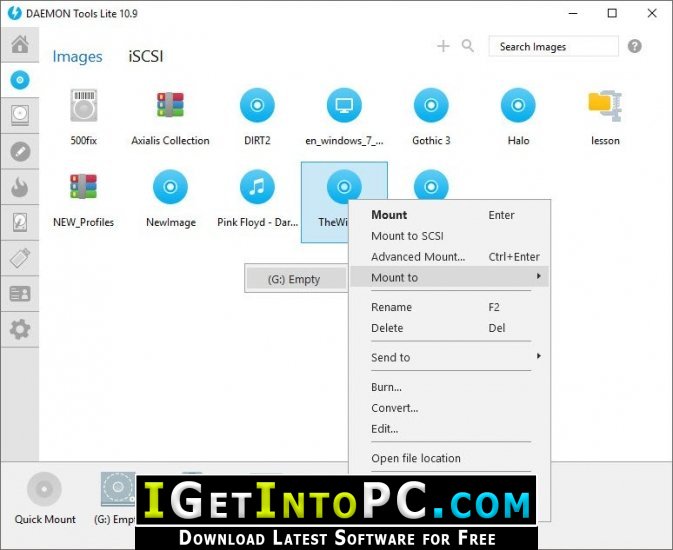The image size is (673, 550).
Task: Open the Home sidebar icon
Action: coord(20,45)
